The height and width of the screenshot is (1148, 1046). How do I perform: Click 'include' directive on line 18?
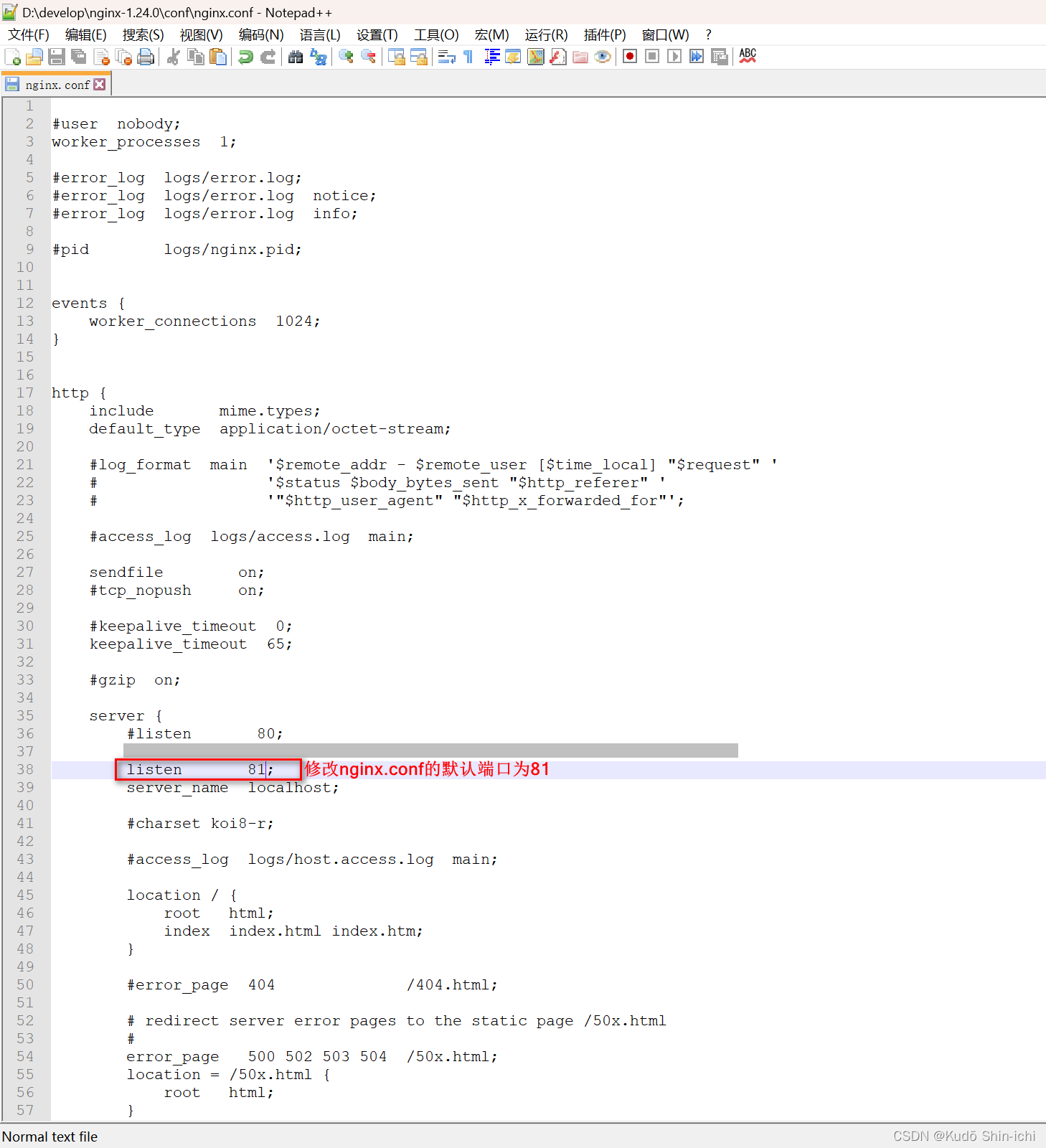(x=121, y=411)
